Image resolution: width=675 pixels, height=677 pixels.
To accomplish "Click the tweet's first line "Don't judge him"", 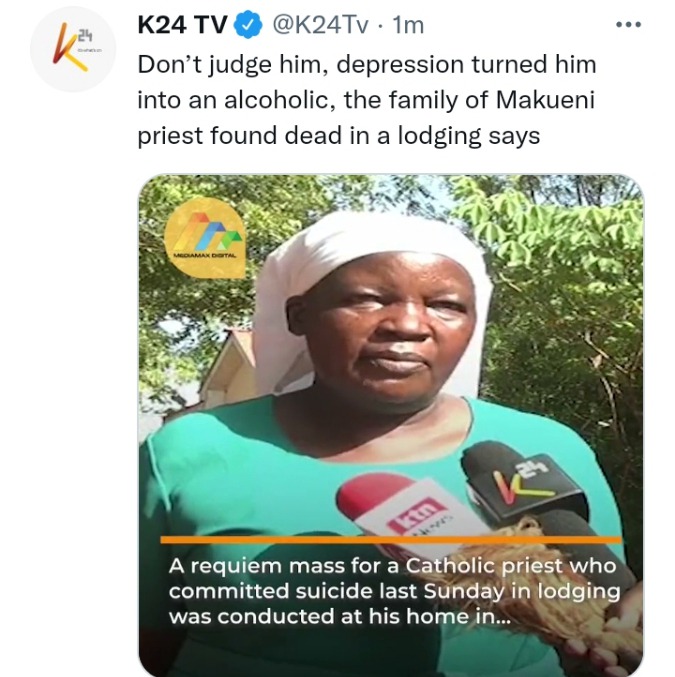I will pyautogui.click(x=367, y=65).
